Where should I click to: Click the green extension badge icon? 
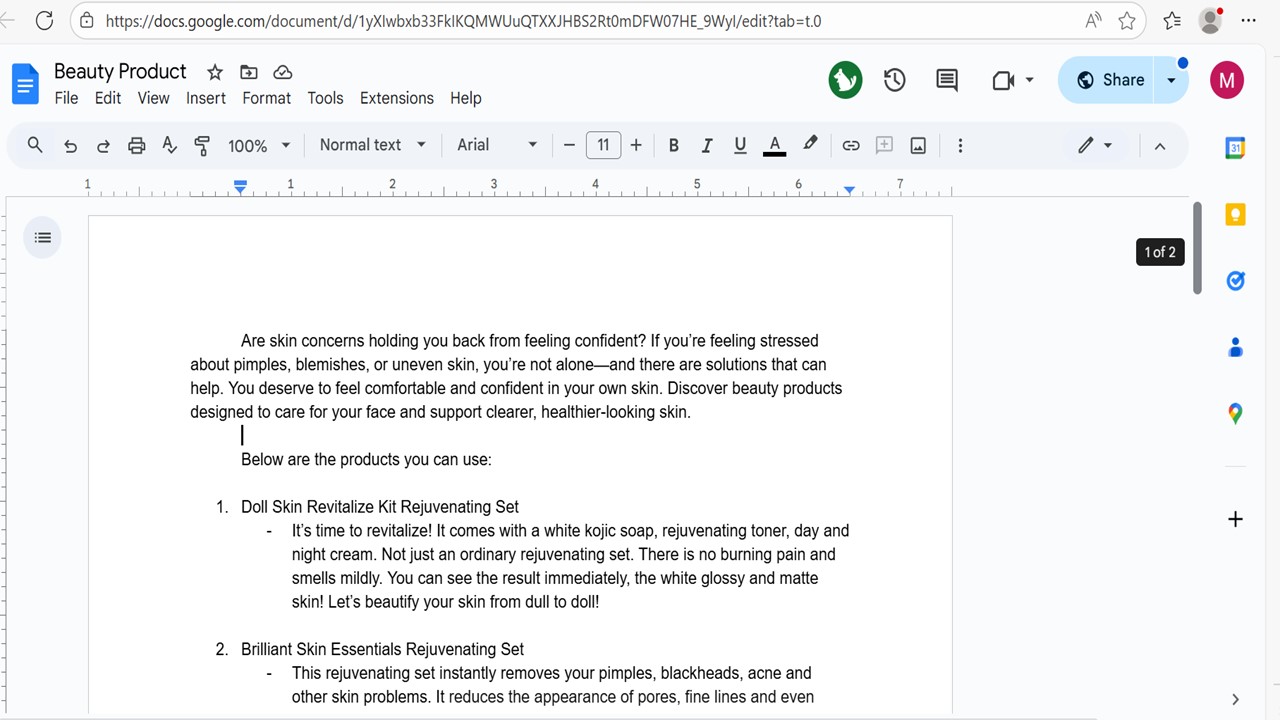[x=845, y=80]
